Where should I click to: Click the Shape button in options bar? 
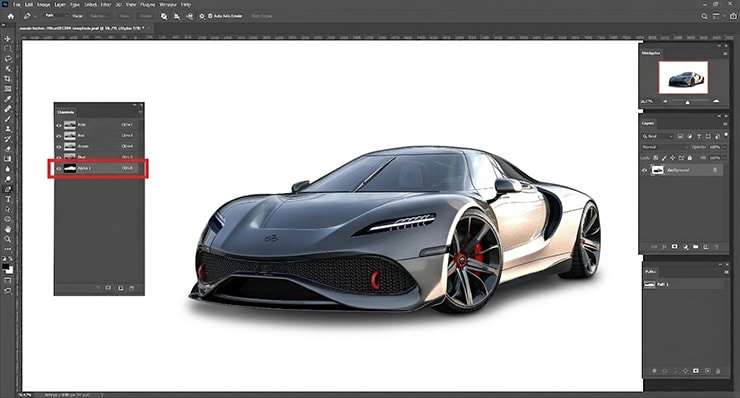146,16
